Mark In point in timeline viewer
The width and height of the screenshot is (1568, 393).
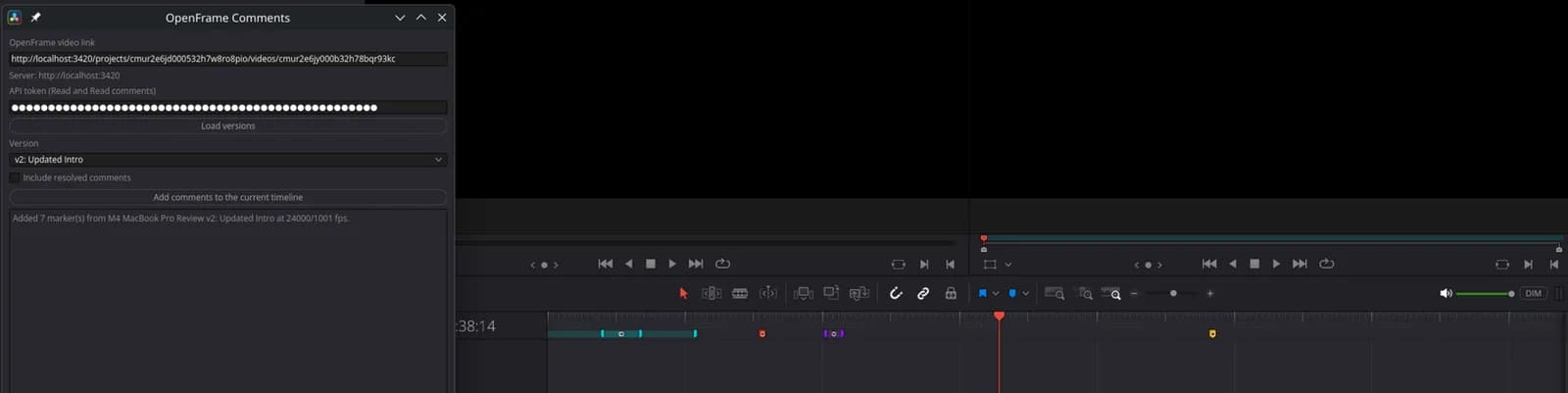pyautogui.click(x=1528, y=264)
